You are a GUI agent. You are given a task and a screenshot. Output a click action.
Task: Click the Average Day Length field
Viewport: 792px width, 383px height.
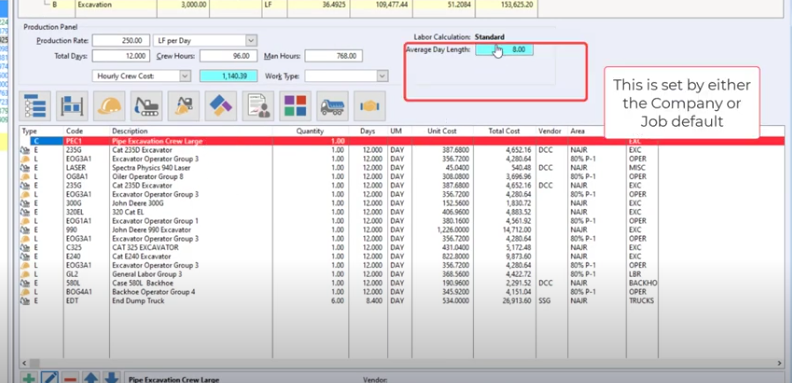[x=504, y=50]
